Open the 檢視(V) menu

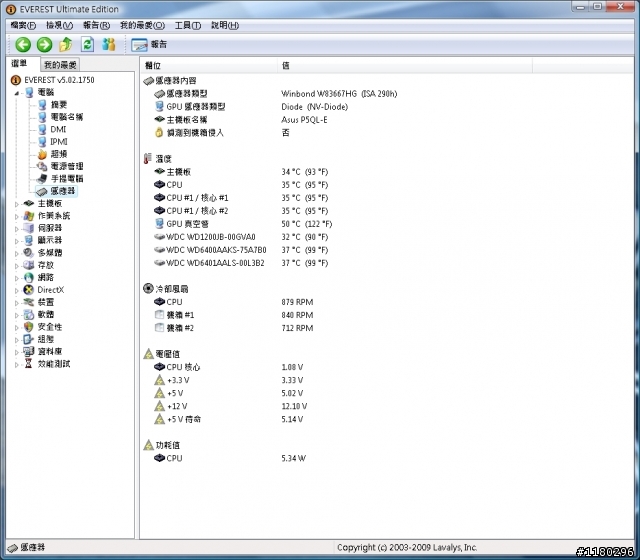59,25
